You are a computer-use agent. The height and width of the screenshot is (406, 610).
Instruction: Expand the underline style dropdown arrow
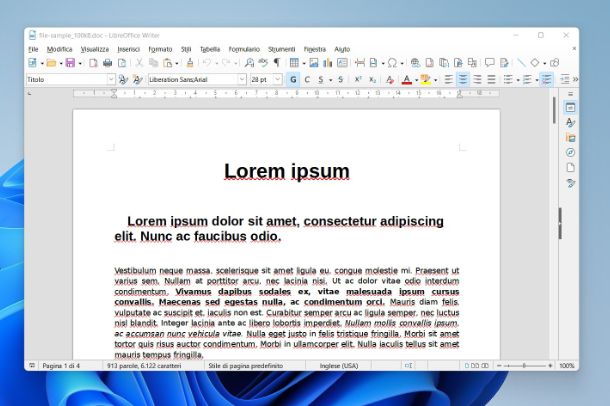(331, 80)
